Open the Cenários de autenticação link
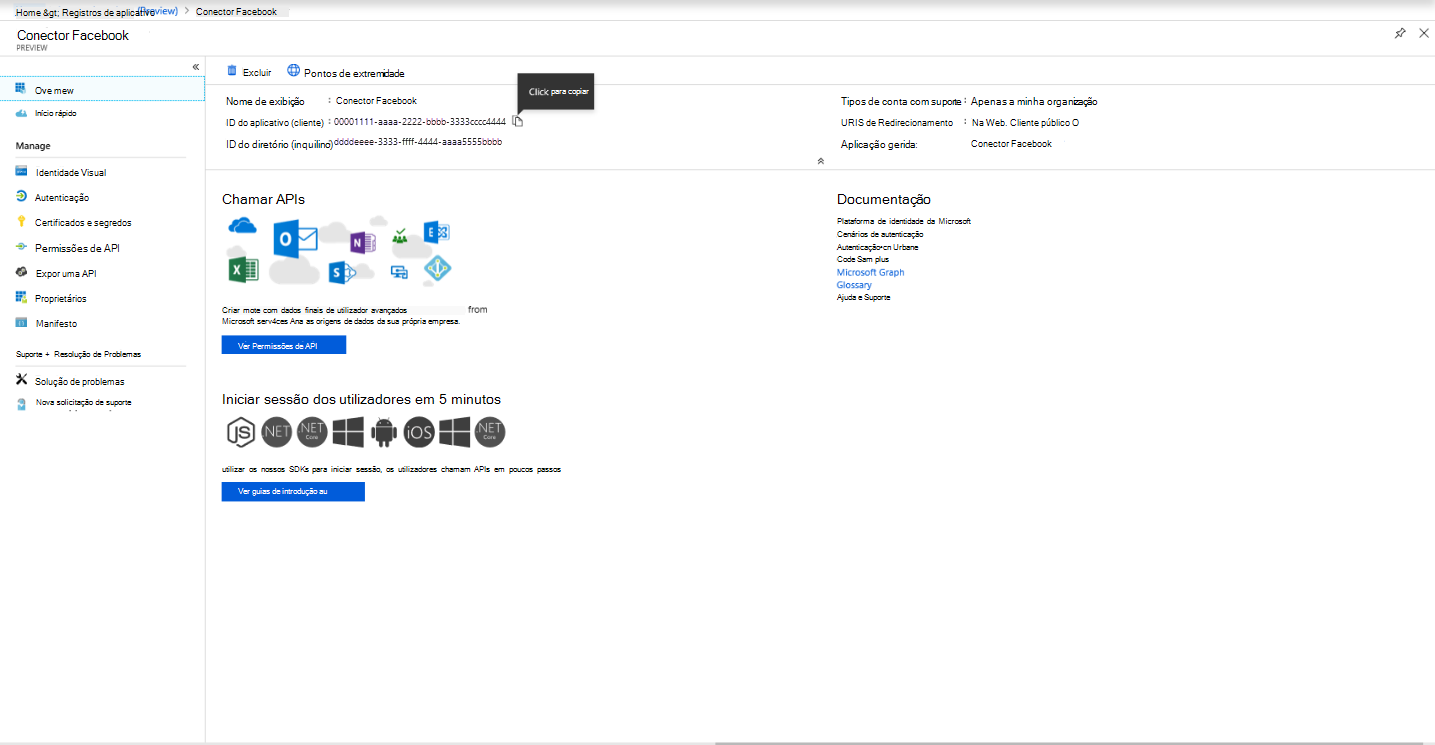The image size is (1435, 745). pyautogui.click(x=880, y=234)
